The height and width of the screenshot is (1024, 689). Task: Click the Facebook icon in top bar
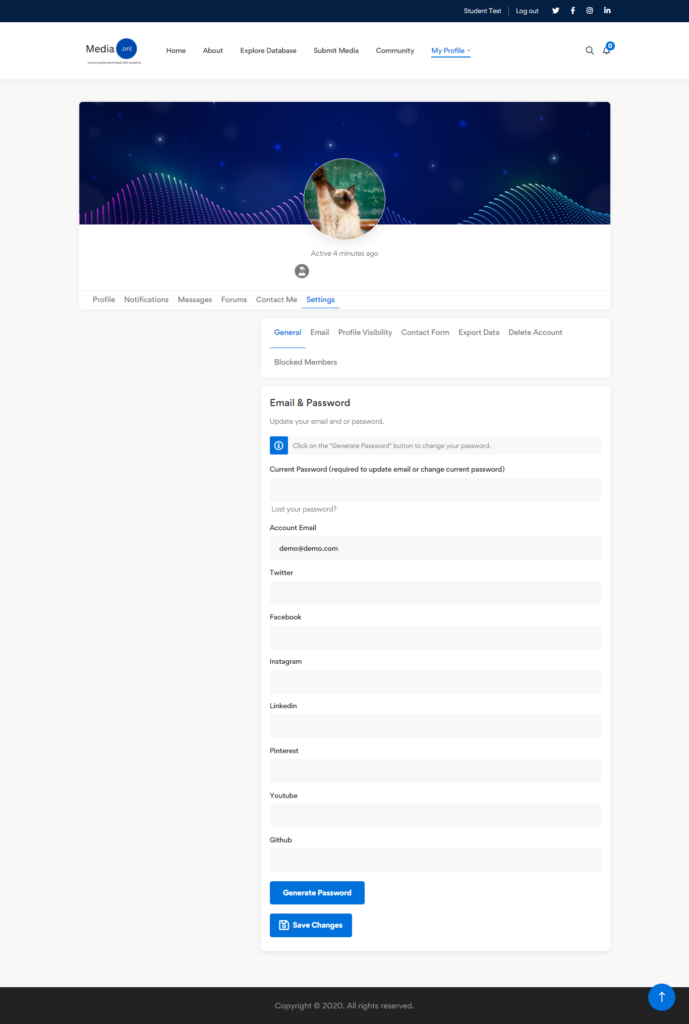[x=573, y=11]
